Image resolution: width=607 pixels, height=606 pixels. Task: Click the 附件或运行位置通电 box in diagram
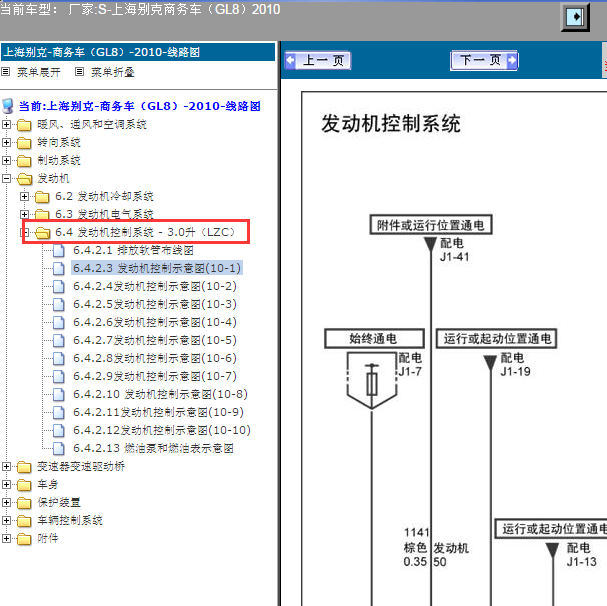tap(431, 225)
